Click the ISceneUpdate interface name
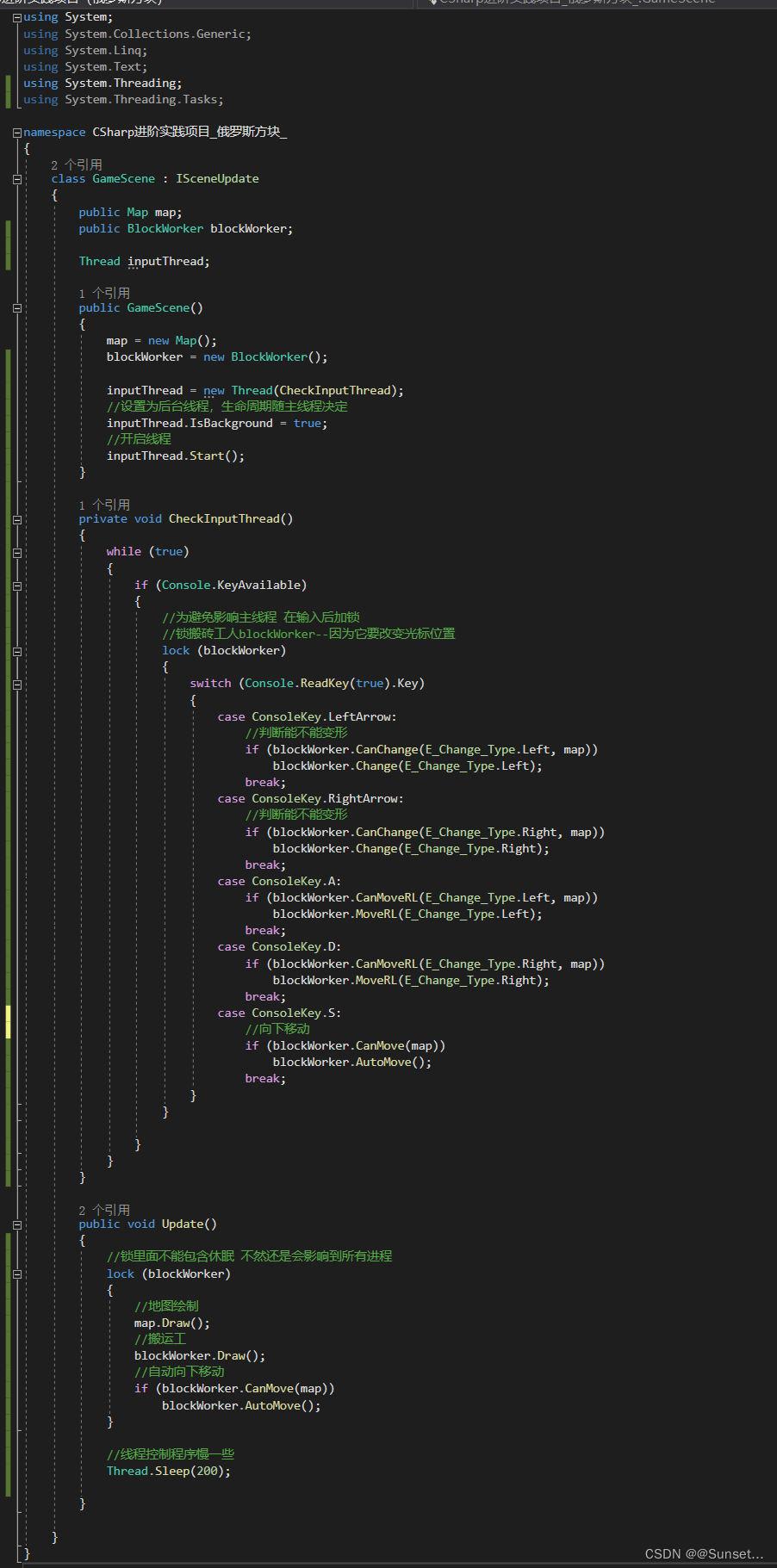777x1568 pixels. coord(217,178)
